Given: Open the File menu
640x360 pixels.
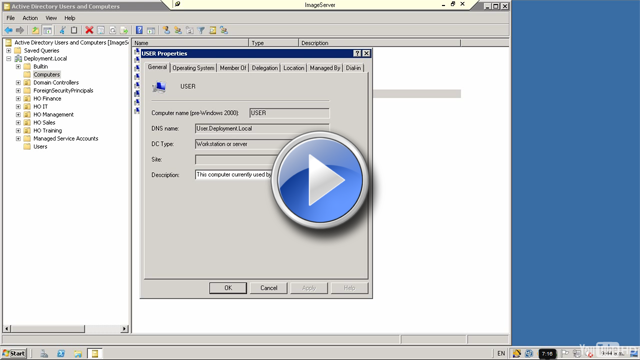Looking at the screenshot, I should (x=11, y=18).
